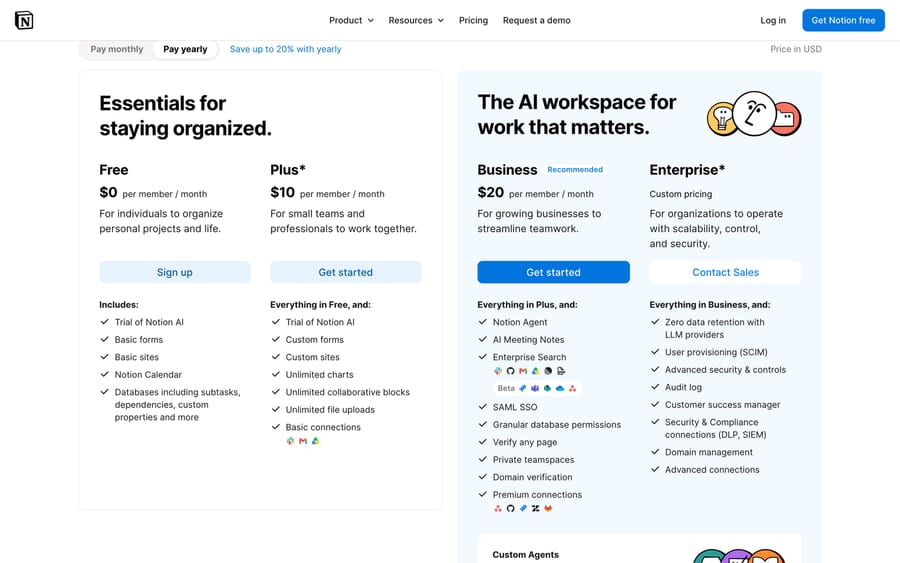Click the Google Drive icon under Basic connections

(315, 441)
